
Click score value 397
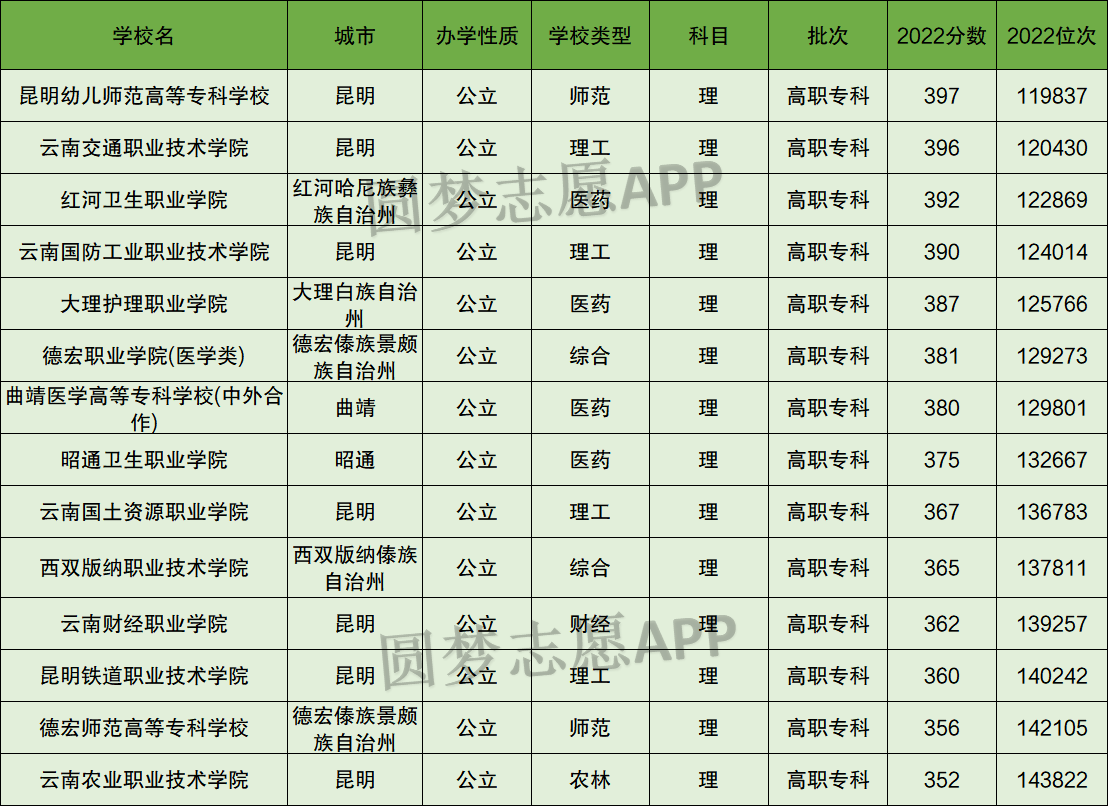941,96
